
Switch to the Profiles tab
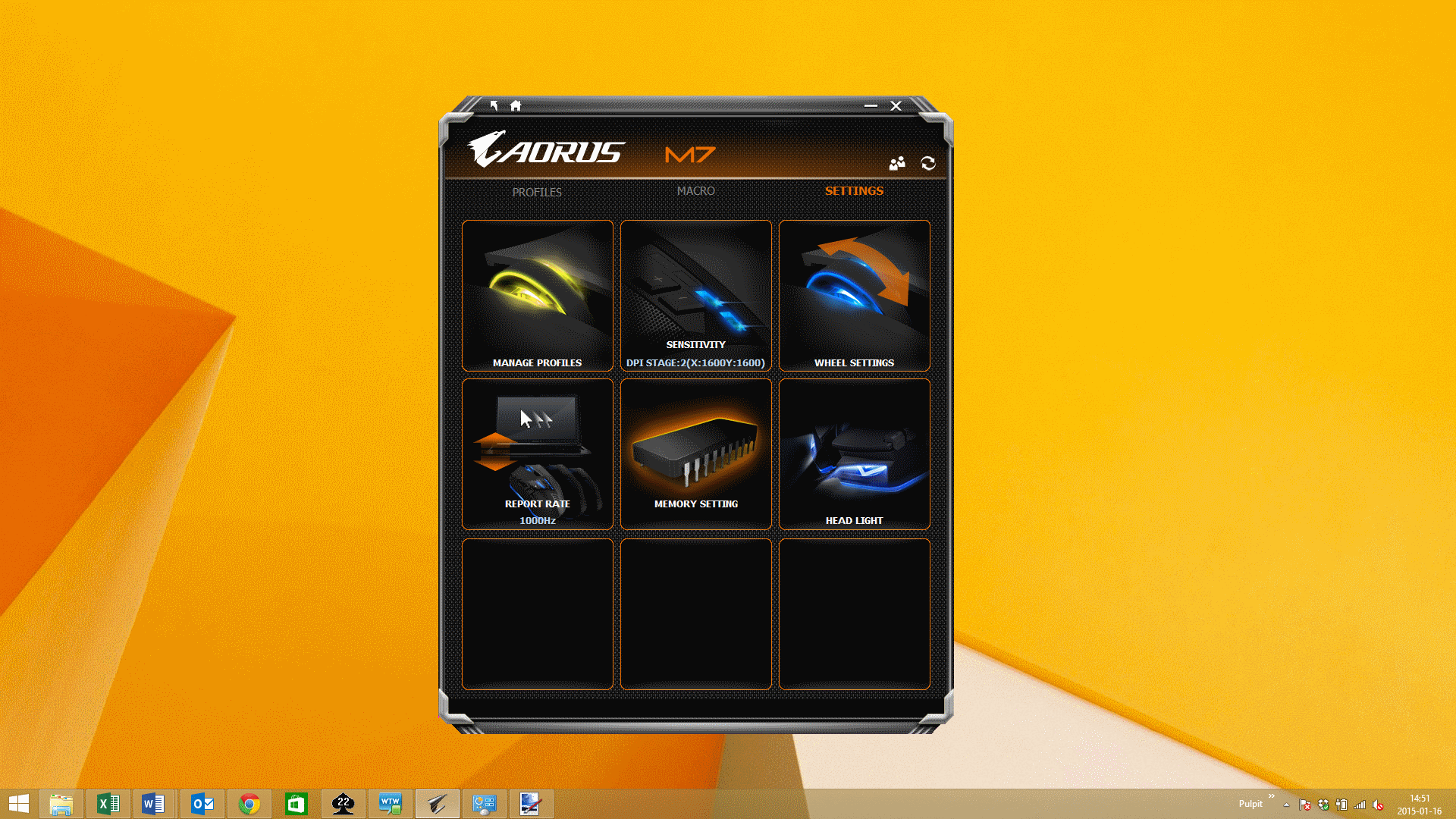[x=536, y=192]
